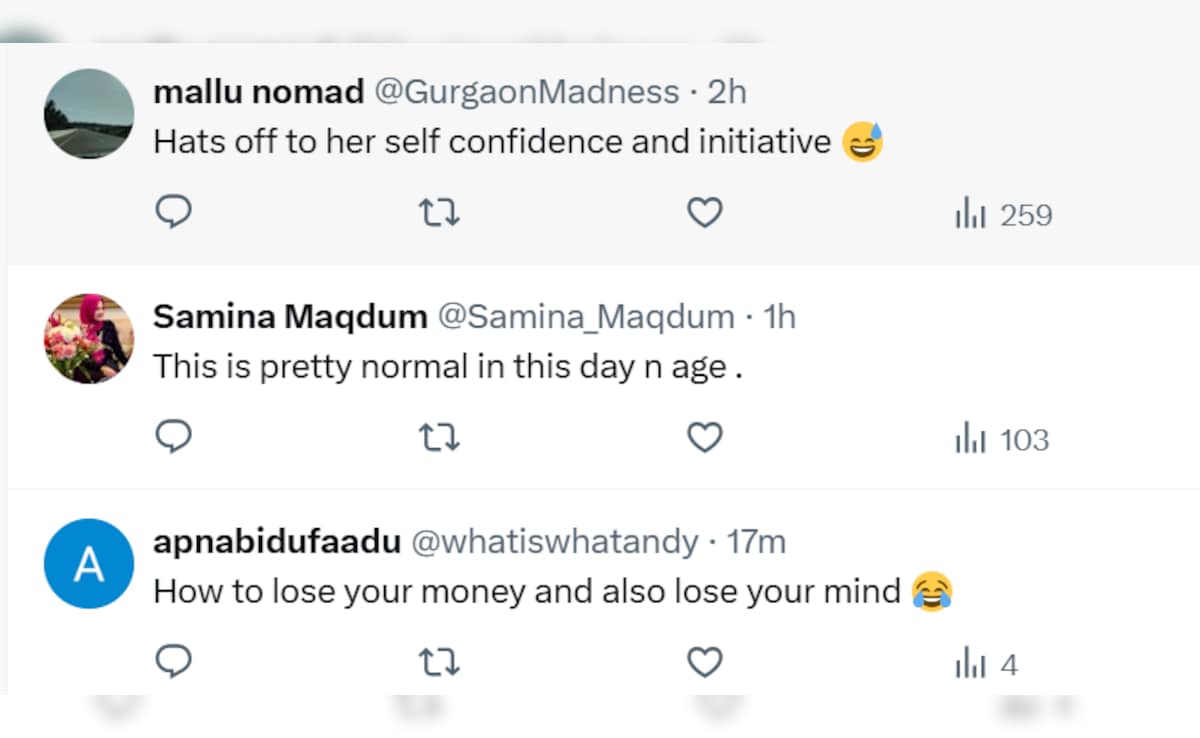1200x738 pixels.
Task: View analytics showing 259 views
Action: click(1003, 214)
